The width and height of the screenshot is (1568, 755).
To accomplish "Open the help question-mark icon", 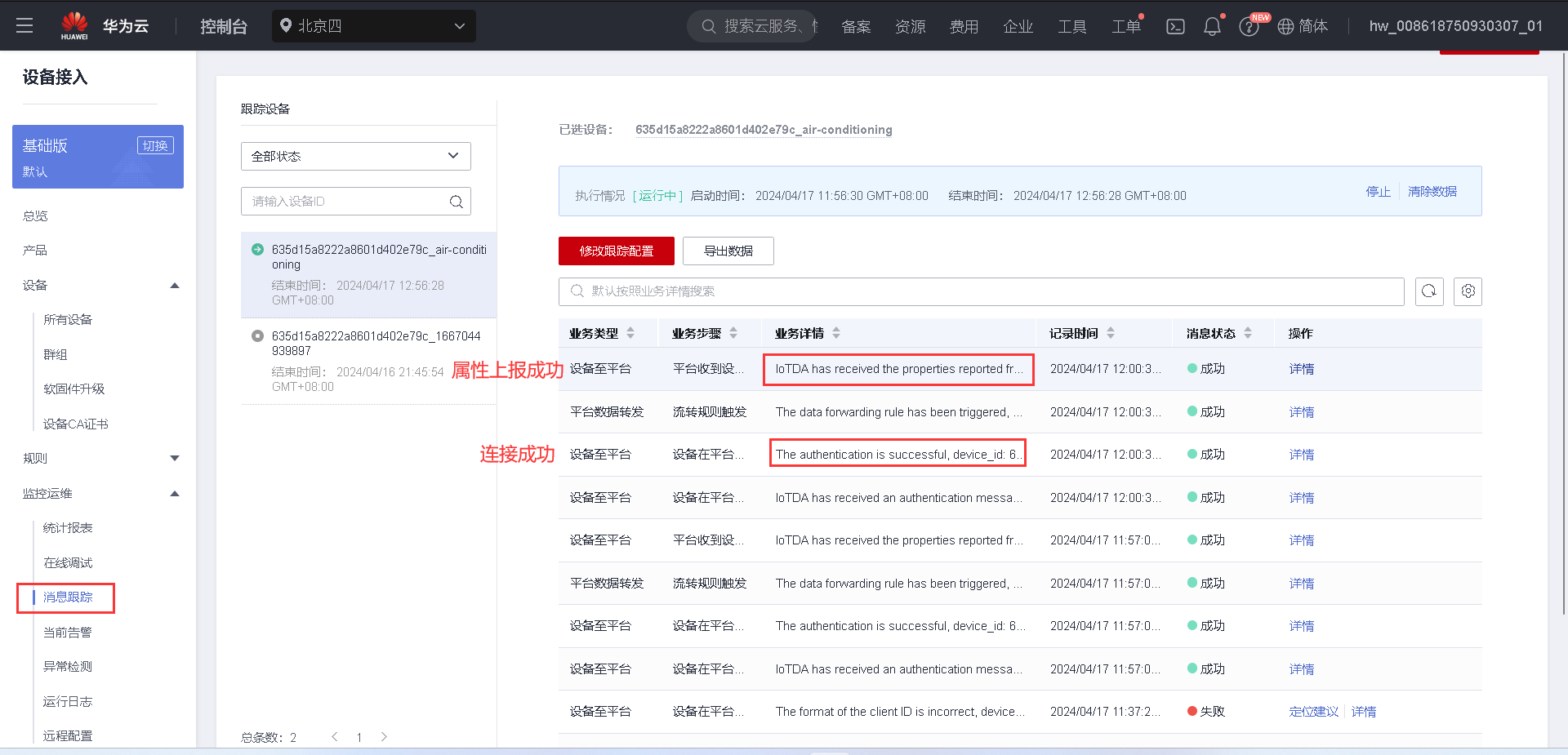I will tap(1249, 25).
